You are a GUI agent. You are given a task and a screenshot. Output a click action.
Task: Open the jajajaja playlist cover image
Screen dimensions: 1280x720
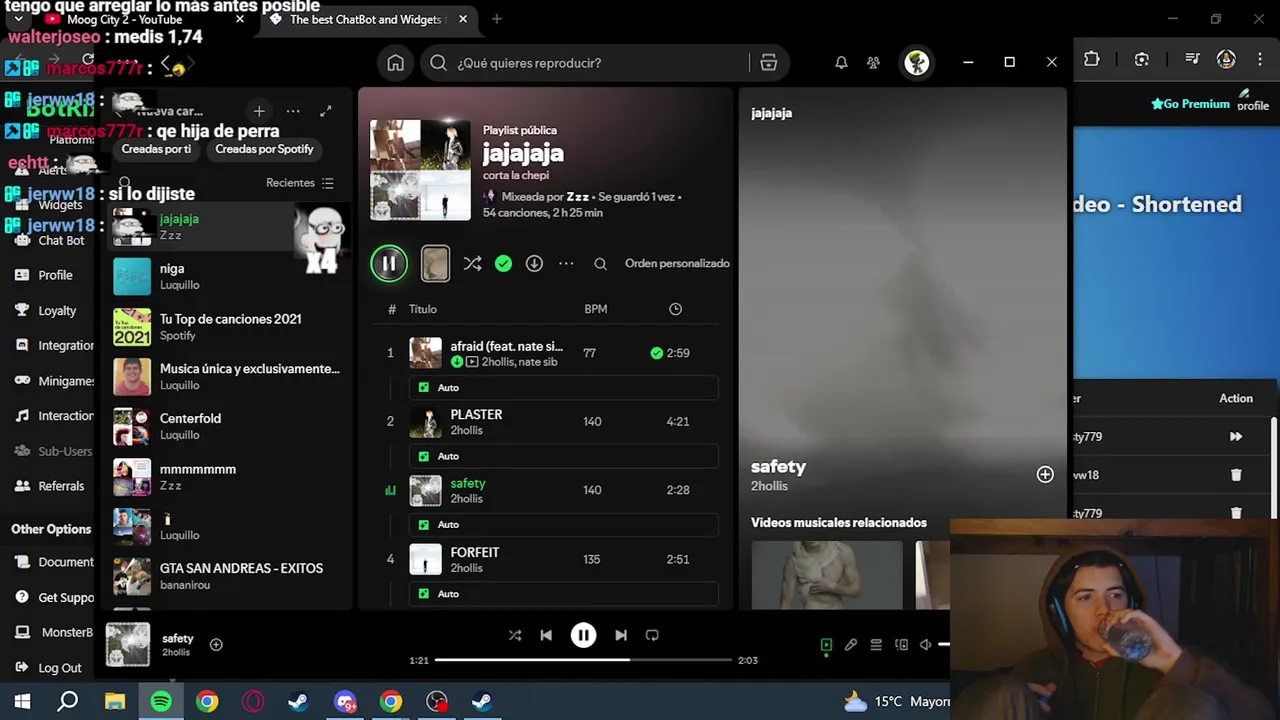click(x=420, y=170)
